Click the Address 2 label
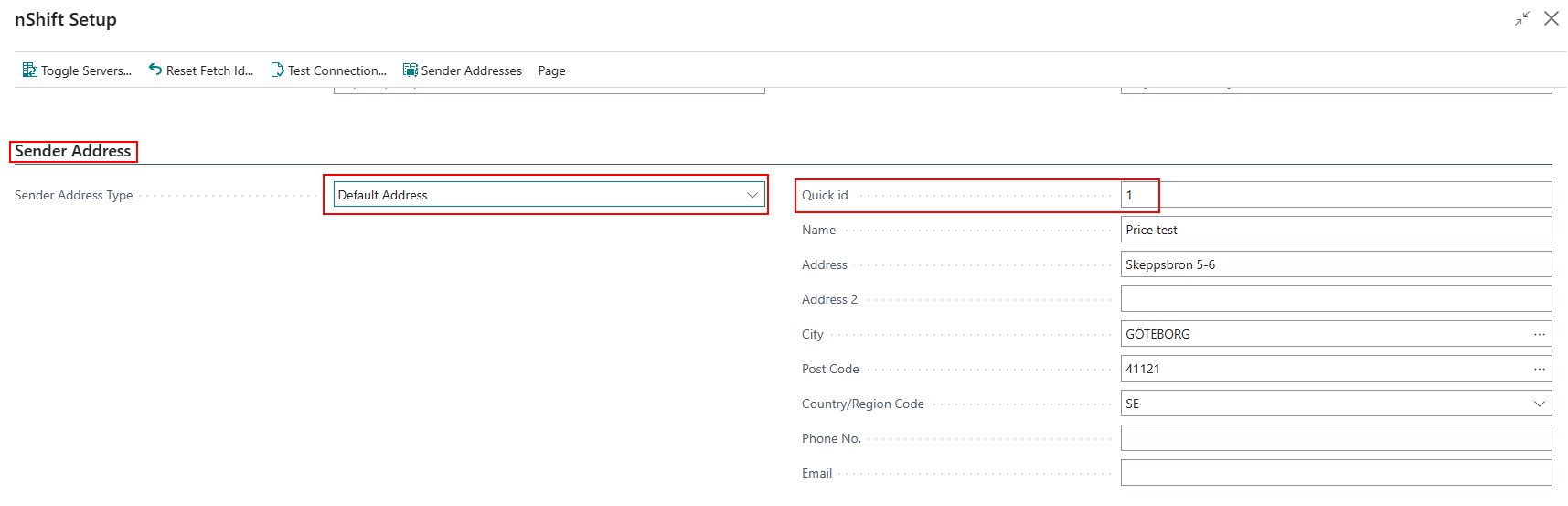The height and width of the screenshot is (506, 1568). tap(829, 299)
